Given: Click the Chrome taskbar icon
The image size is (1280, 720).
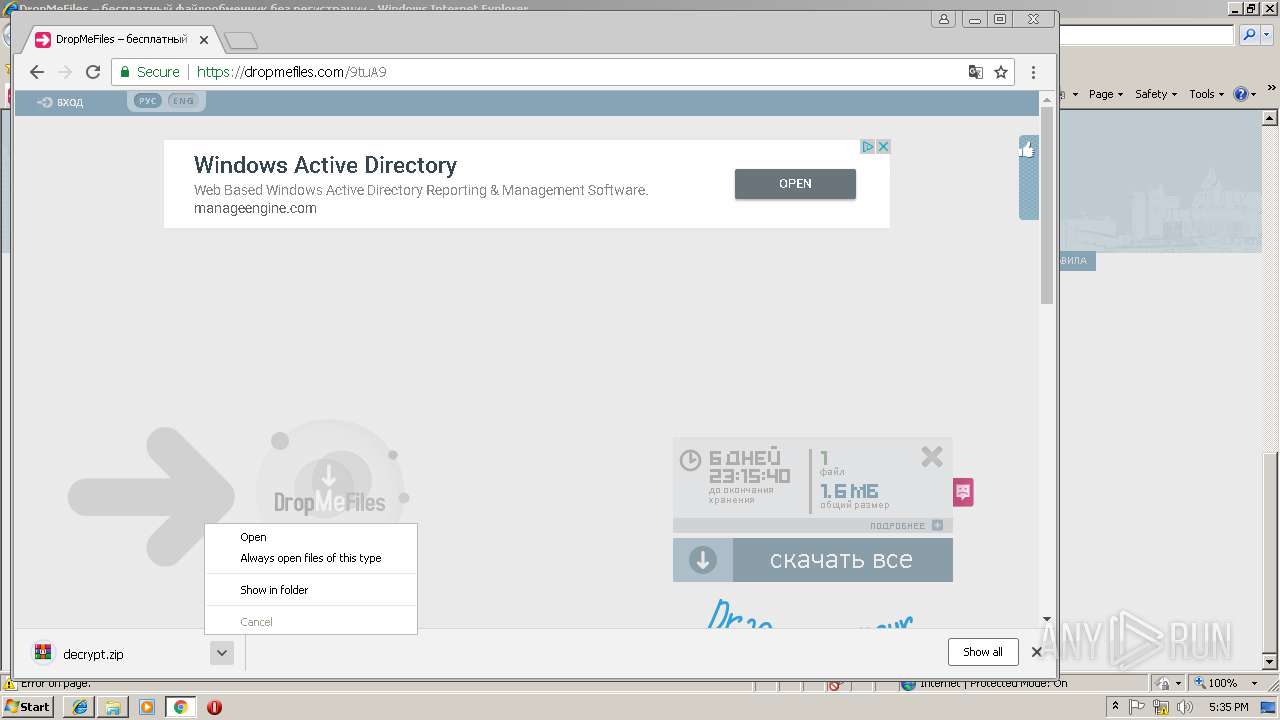Looking at the screenshot, I should tap(180, 707).
